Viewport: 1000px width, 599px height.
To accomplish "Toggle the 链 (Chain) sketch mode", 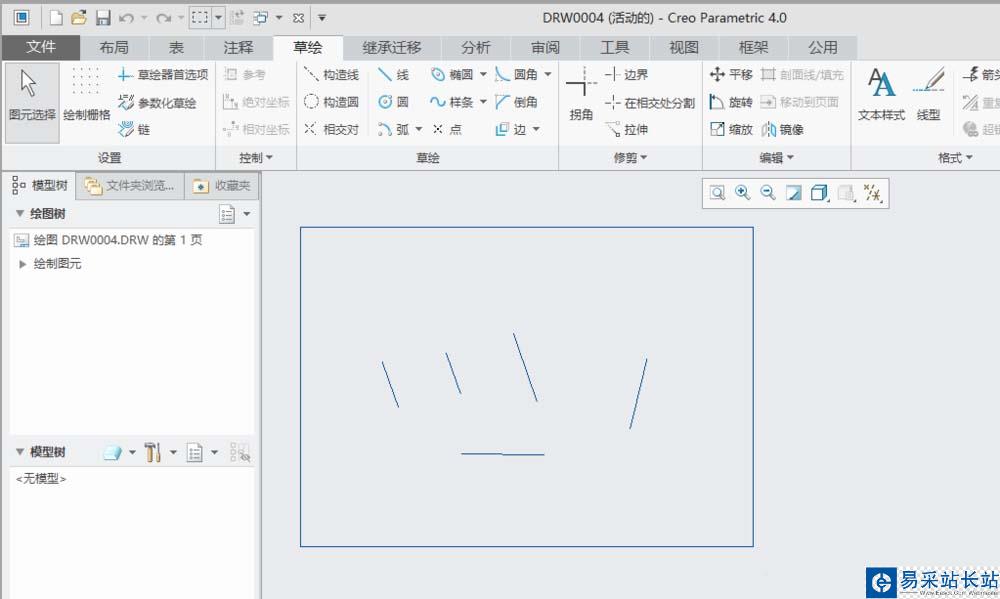I will tap(134, 129).
